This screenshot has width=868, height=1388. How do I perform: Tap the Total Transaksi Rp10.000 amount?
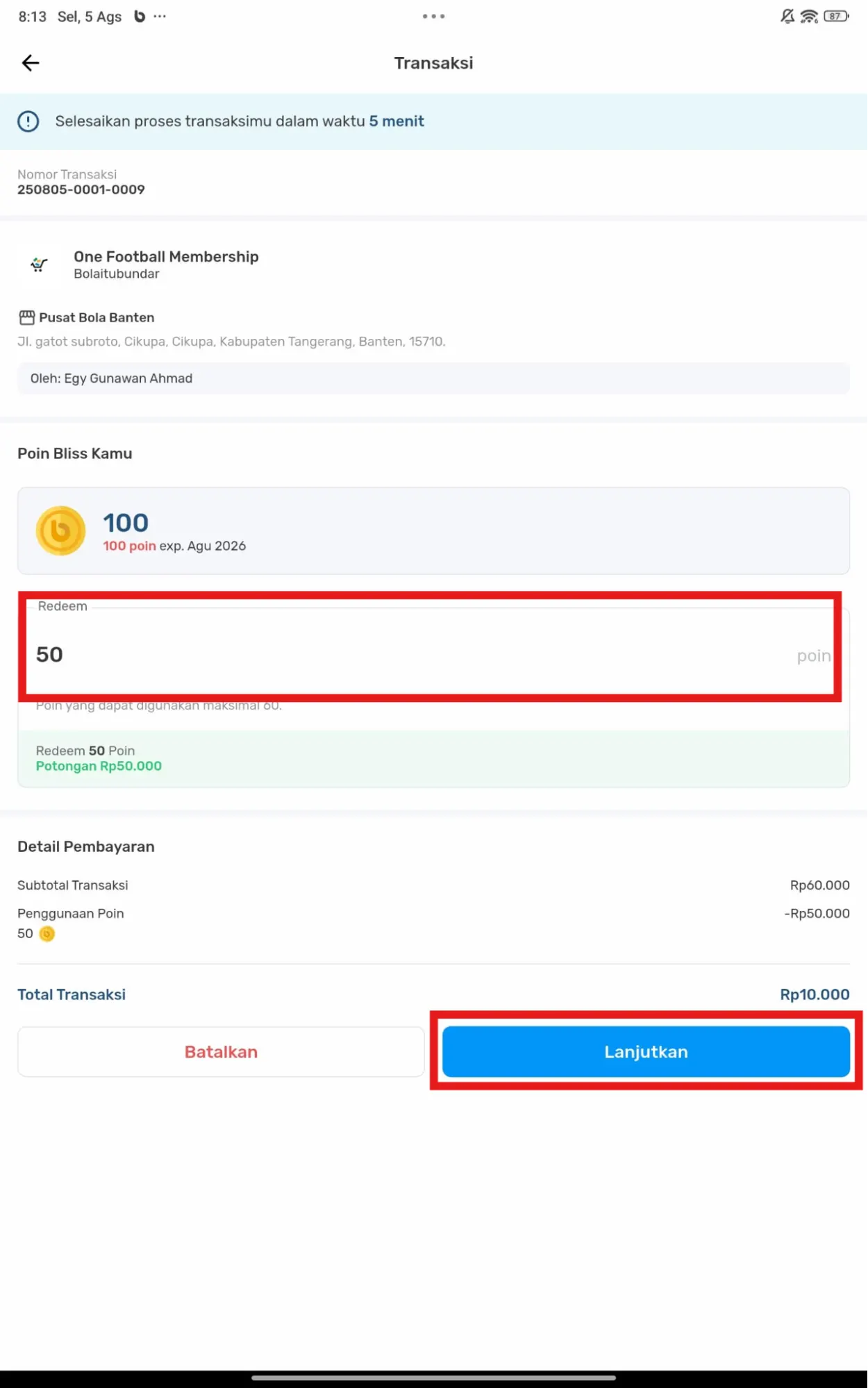click(814, 994)
